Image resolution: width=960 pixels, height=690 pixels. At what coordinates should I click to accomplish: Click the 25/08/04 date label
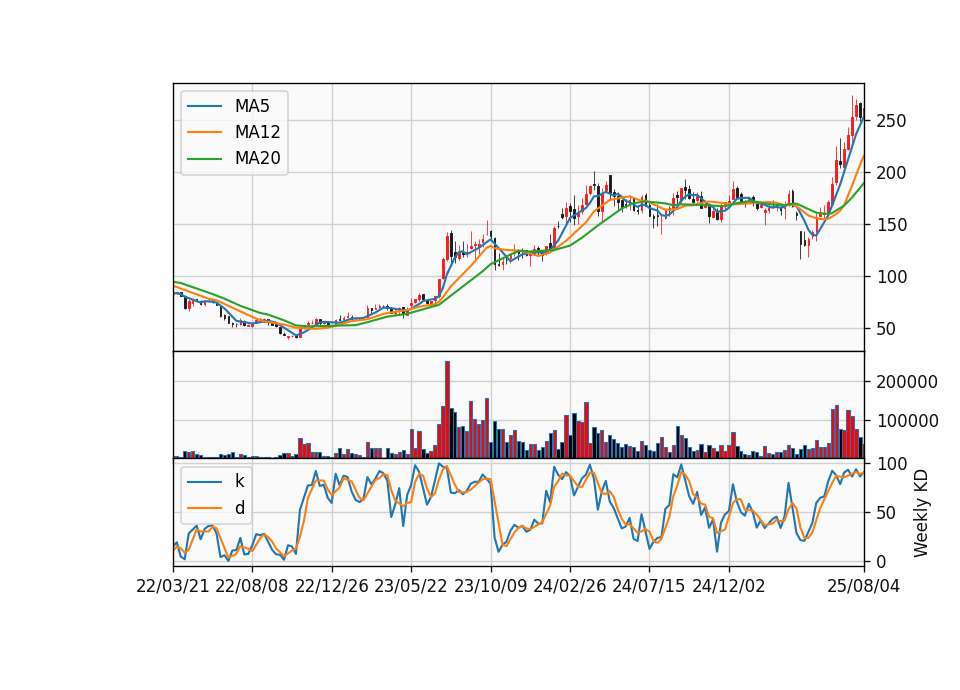(864, 586)
